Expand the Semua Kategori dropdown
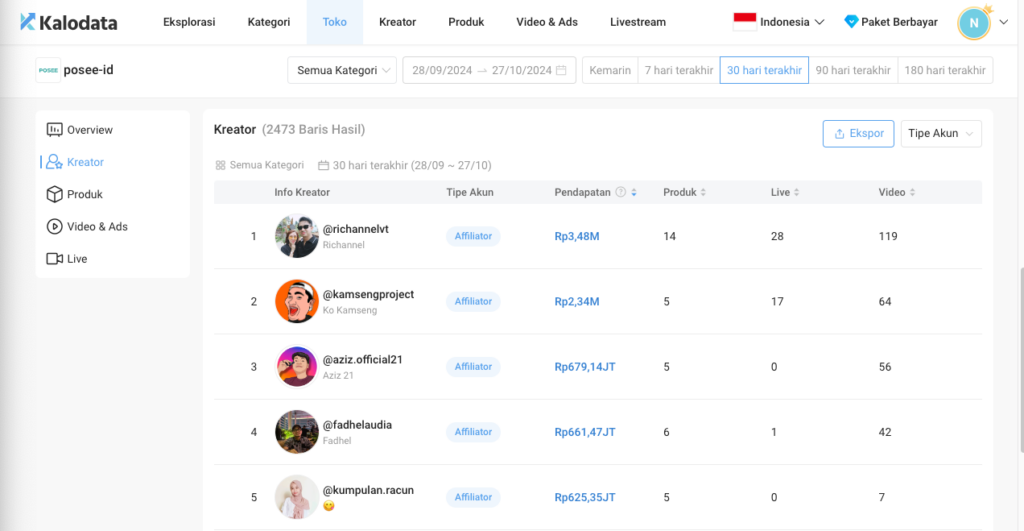 (x=342, y=70)
